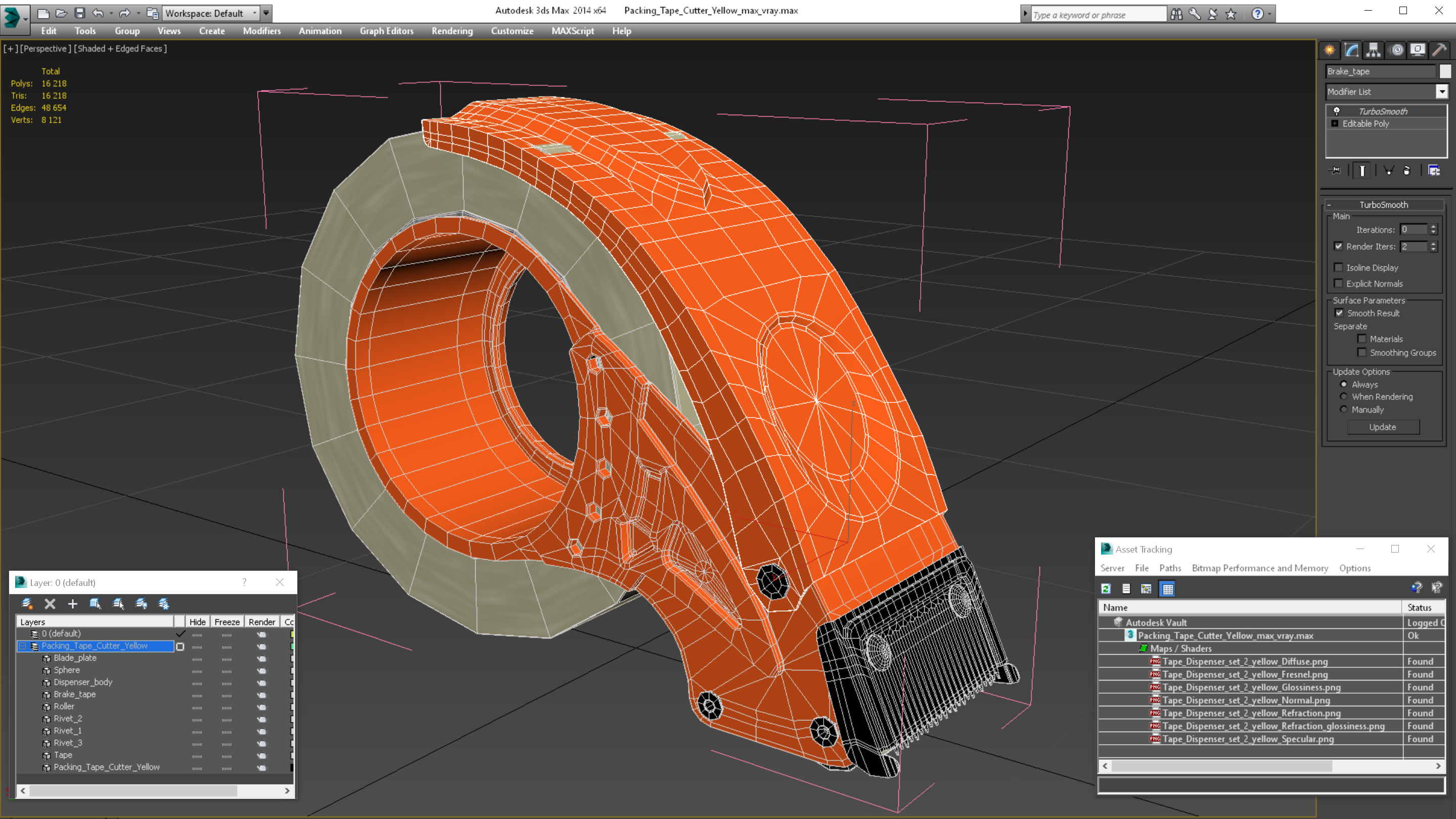Delete the highlighted layer with the X icon
Viewport: 1456px width, 819px height.
(x=50, y=604)
